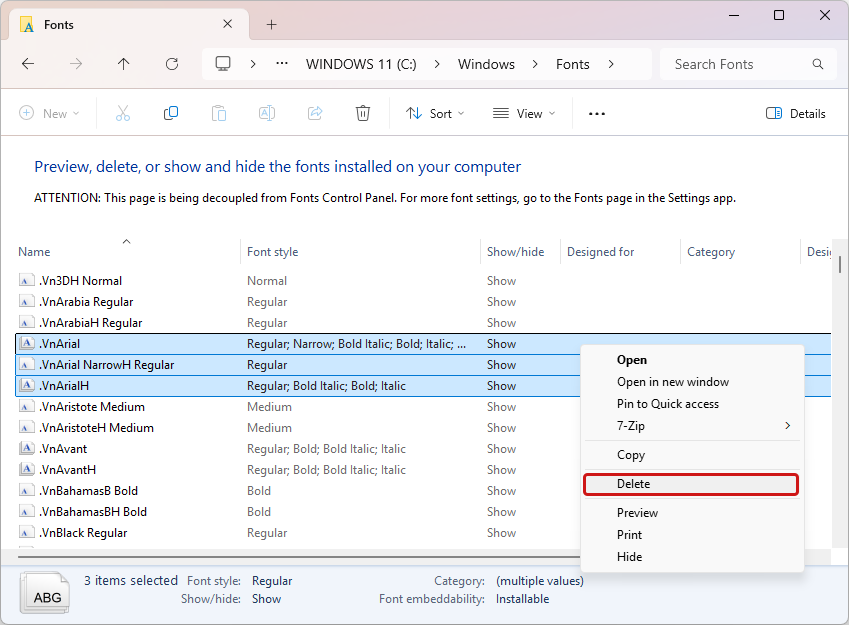Click the trash Delete toolbar icon
Screen dimensions: 849x625
(x=363, y=113)
